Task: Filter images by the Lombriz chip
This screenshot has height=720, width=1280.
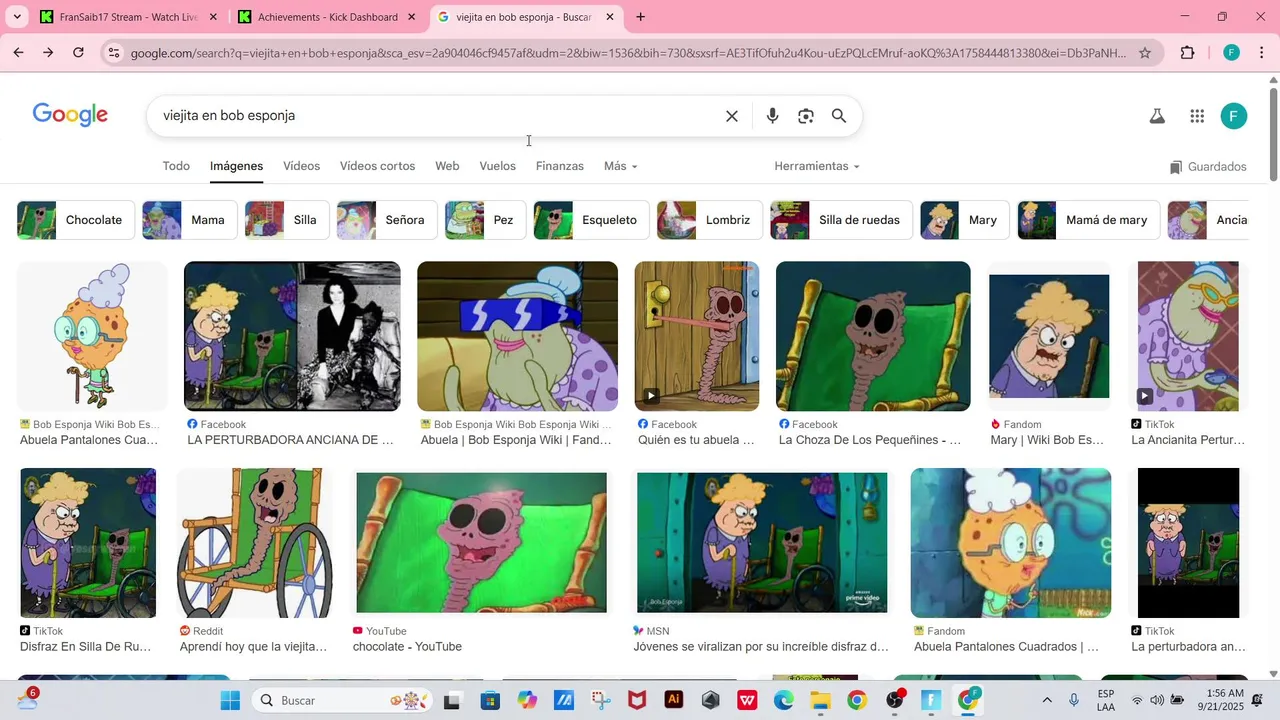Action: 710,220
